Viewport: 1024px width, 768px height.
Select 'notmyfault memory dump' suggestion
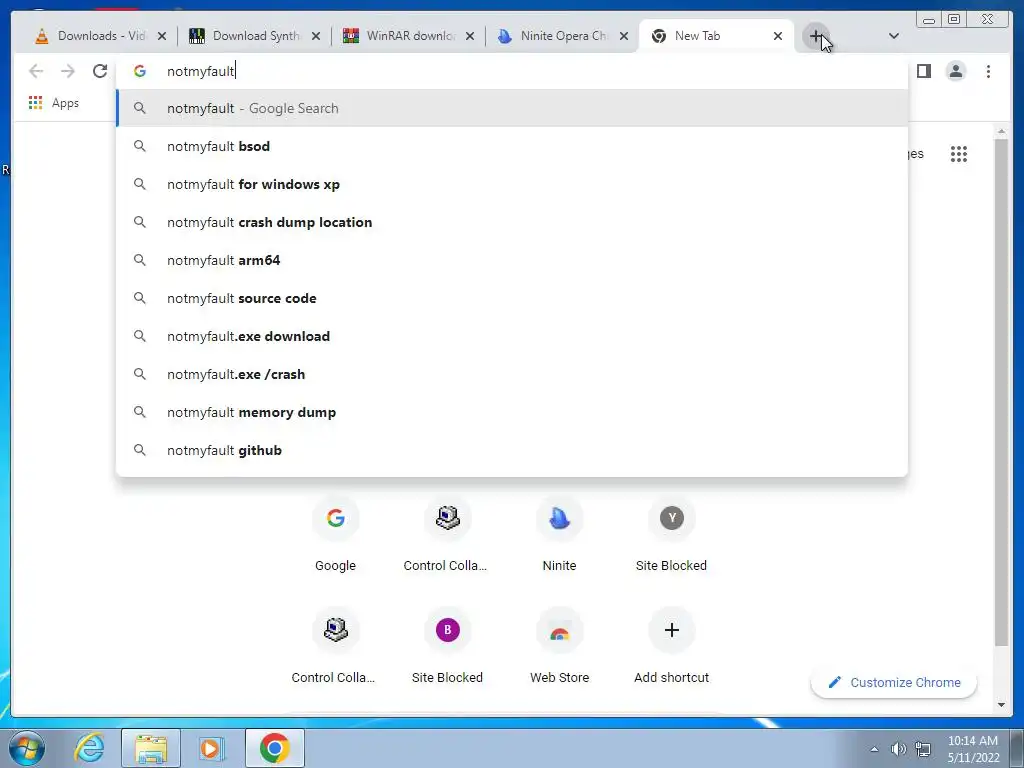pos(512,412)
